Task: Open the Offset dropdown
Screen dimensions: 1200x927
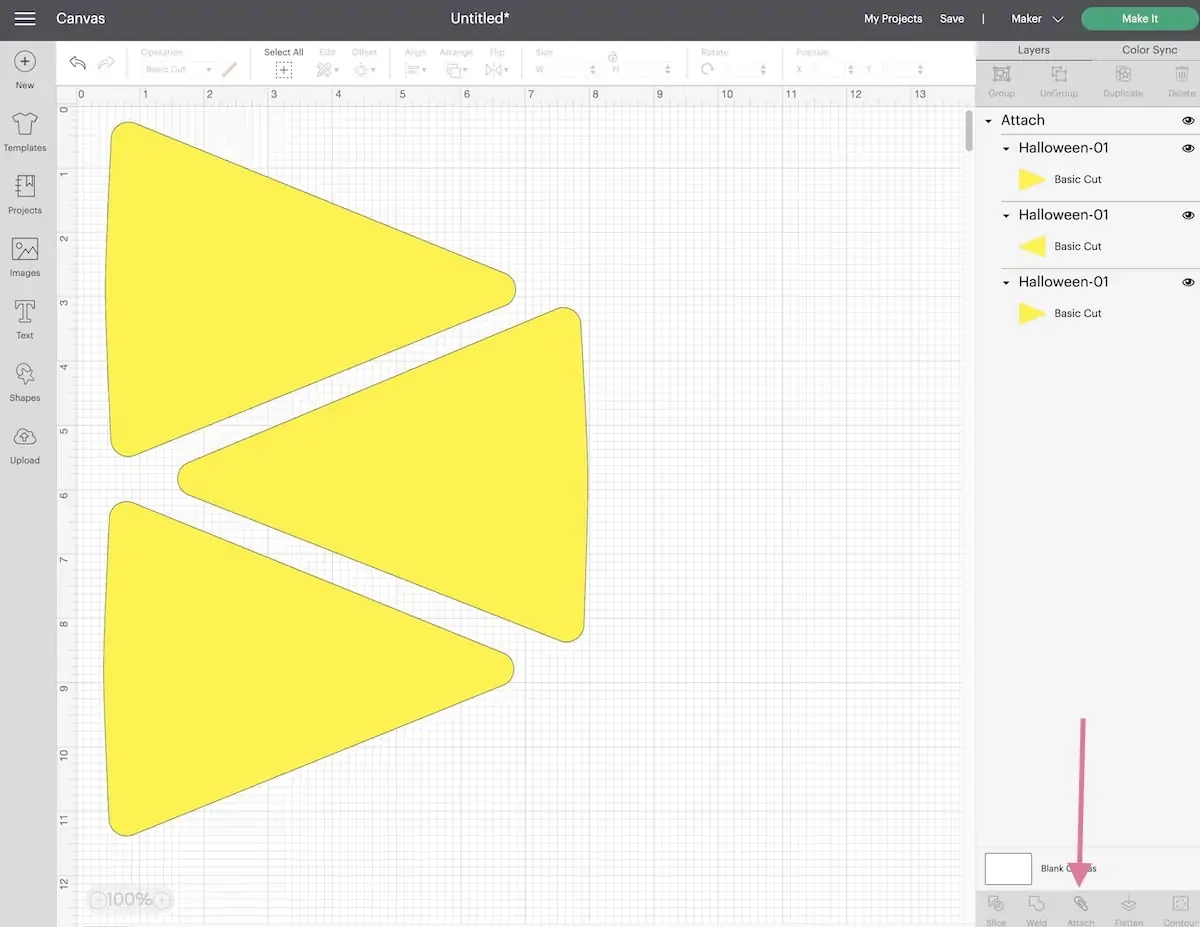Action: [364, 70]
